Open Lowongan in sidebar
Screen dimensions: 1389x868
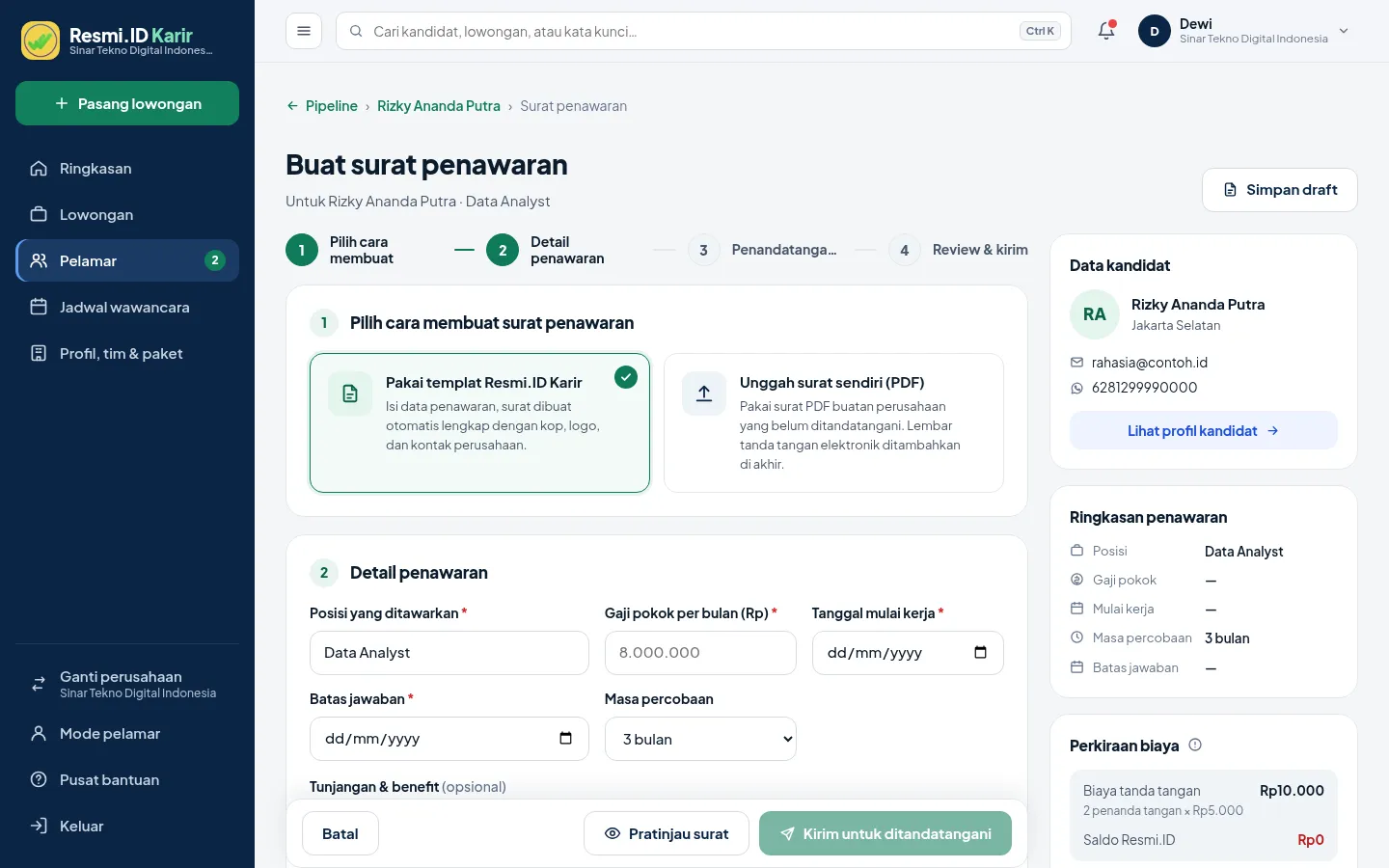[127, 215]
